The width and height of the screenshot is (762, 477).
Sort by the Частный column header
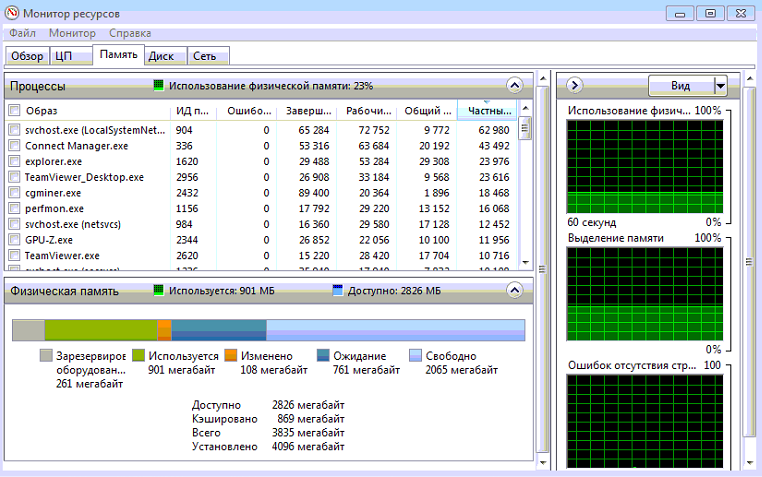coord(486,111)
